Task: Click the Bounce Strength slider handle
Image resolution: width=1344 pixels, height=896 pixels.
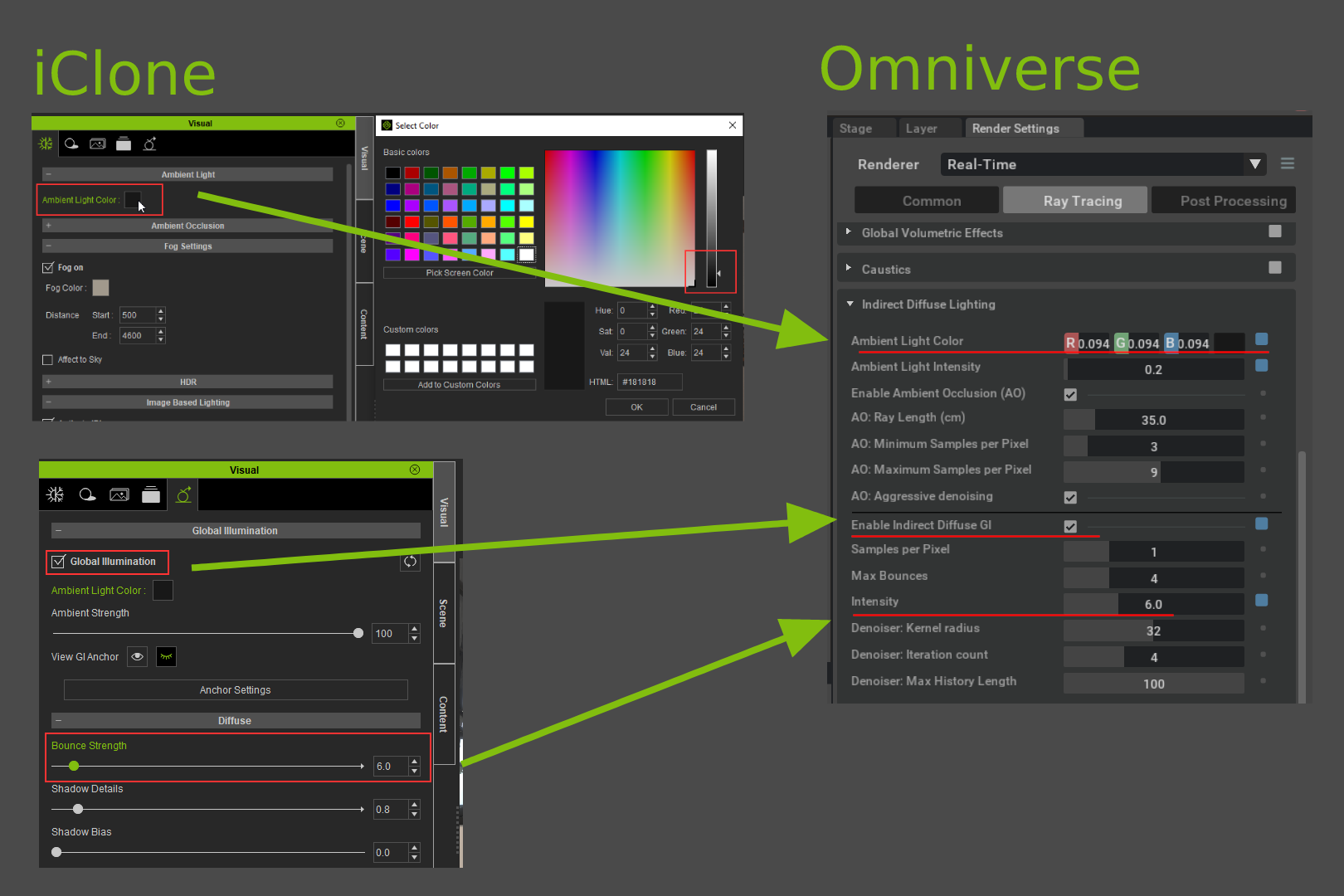Action: click(74, 766)
